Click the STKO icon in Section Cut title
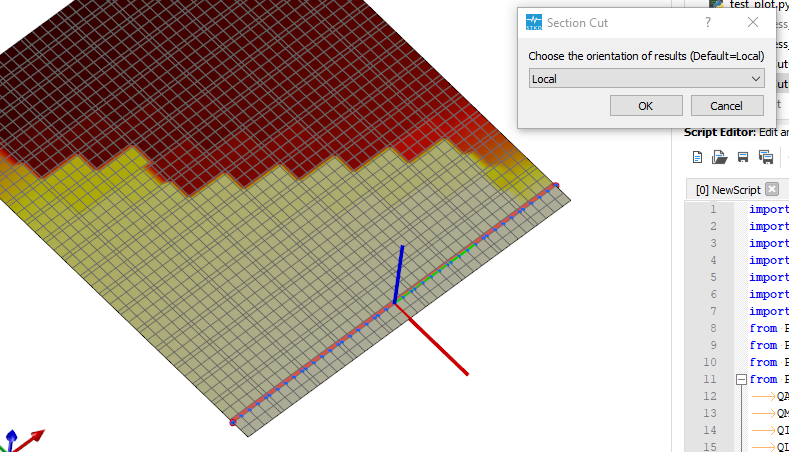The width and height of the screenshot is (789, 452). pyautogui.click(x=534, y=22)
